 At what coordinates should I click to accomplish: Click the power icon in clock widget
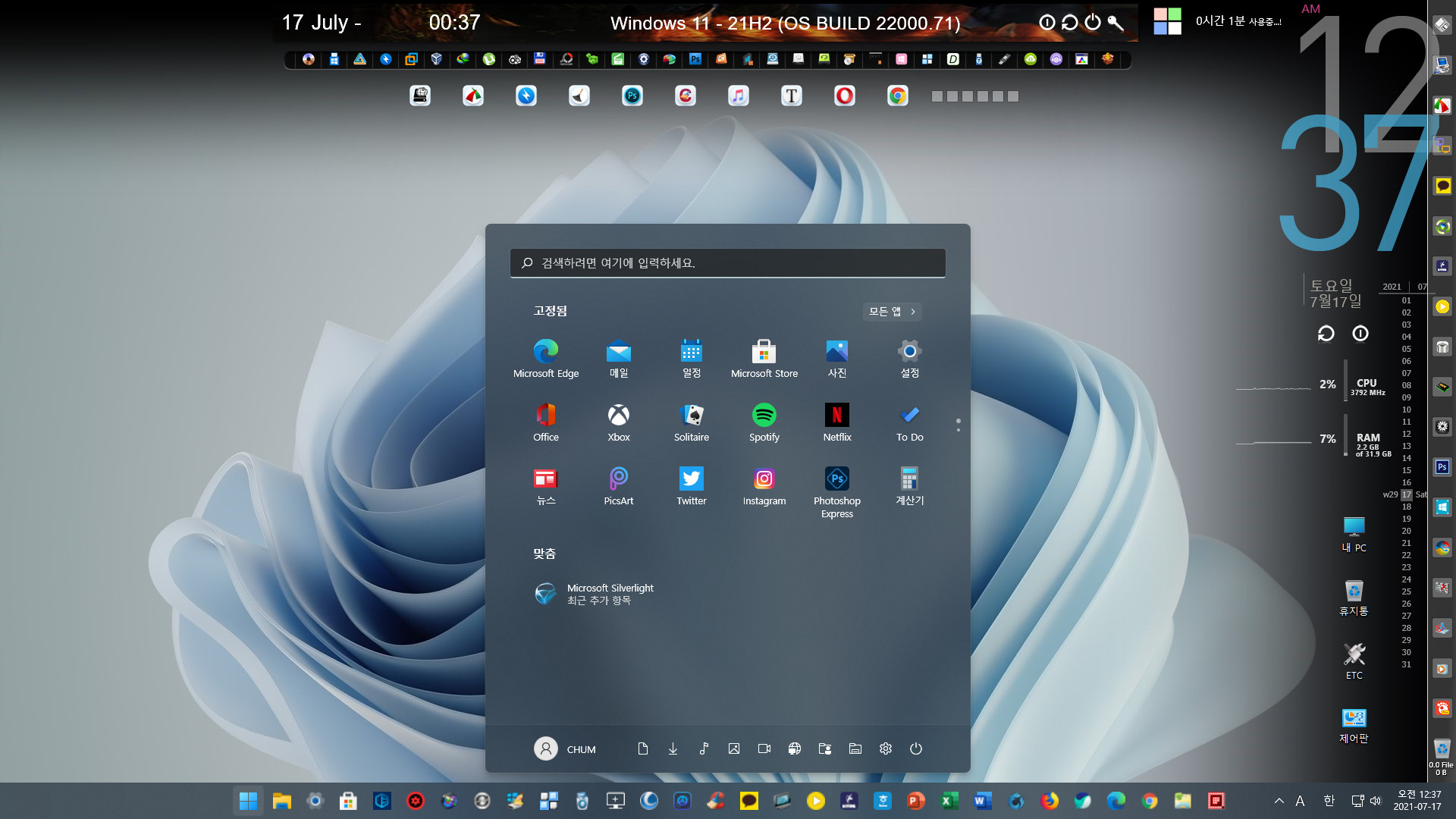click(x=1360, y=334)
